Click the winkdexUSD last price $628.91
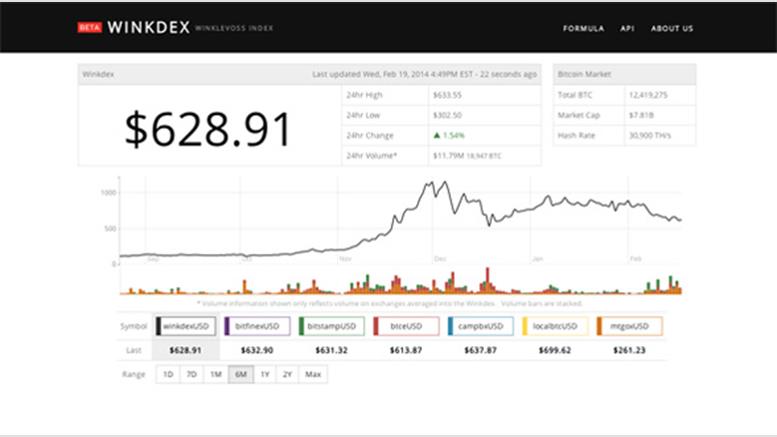Screen dimensions: 777x437 [x=185, y=350]
